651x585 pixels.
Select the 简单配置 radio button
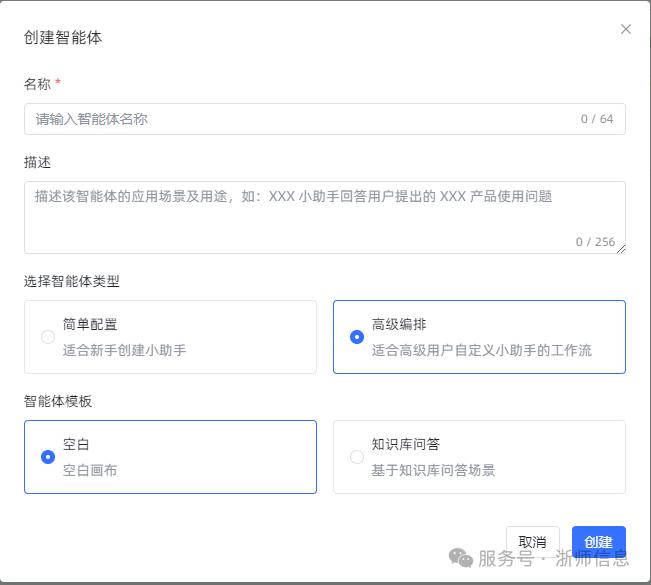pyautogui.click(x=48, y=337)
